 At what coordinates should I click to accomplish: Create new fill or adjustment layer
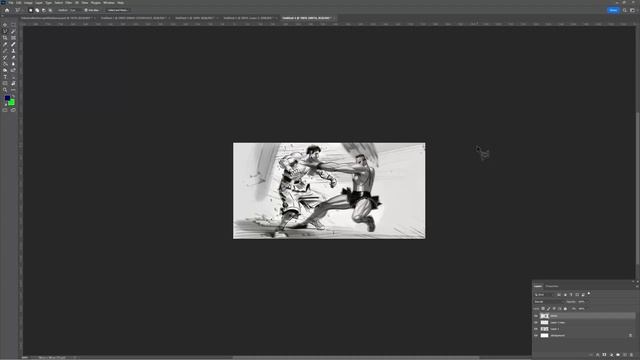tap(611, 355)
